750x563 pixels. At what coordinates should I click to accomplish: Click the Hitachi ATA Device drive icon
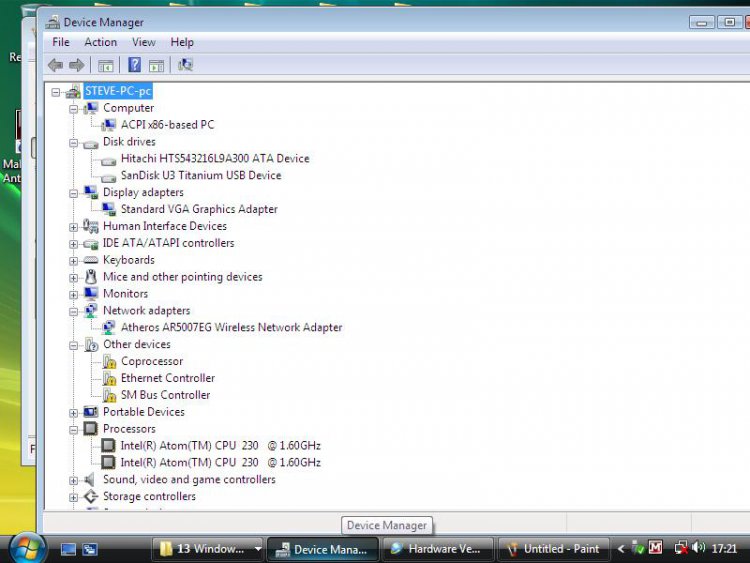point(109,161)
